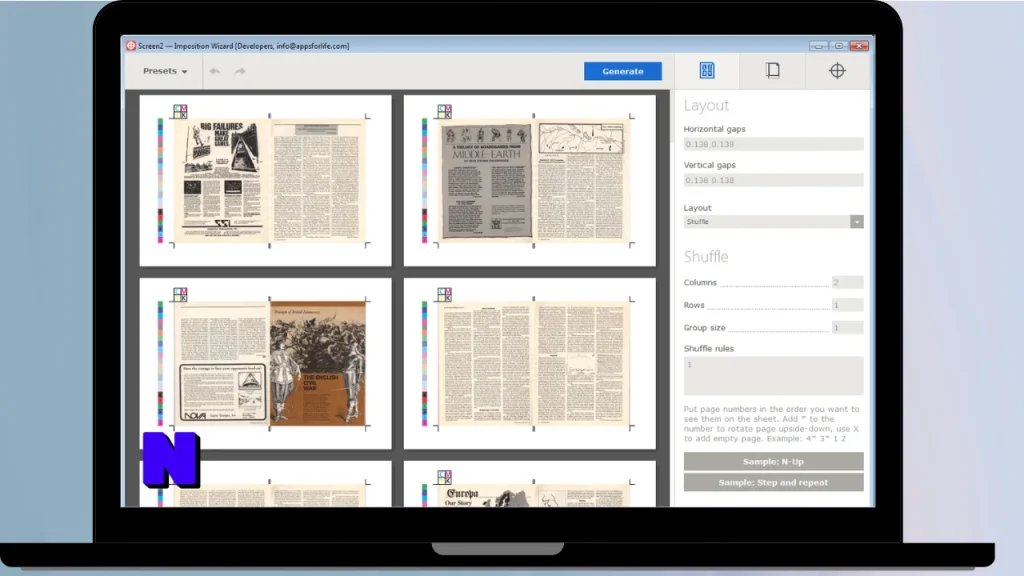Click the Sample: Step and repeat button
This screenshot has height=576, width=1024.
(x=773, y=483)
